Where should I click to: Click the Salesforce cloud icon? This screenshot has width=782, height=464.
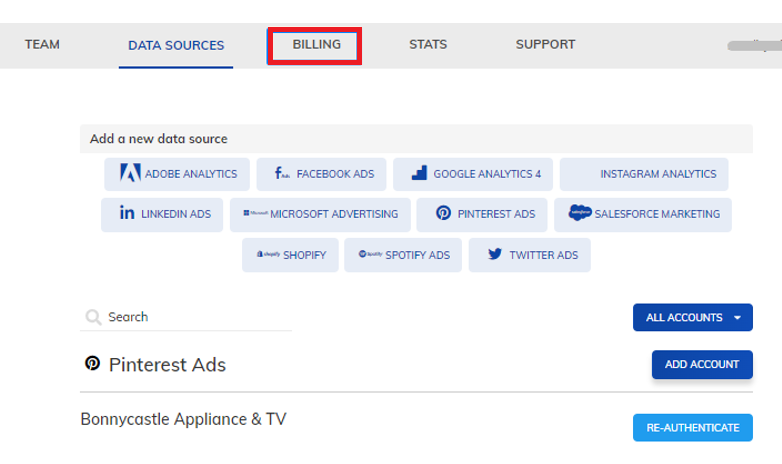(x=580, y=213)
